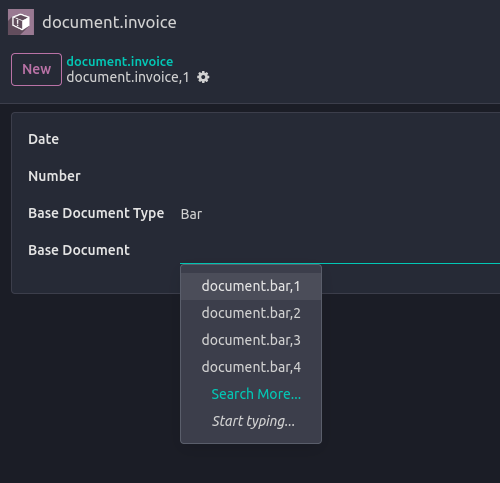Open the document.invoice breadcrumb link
500x483 pixels.
(x=120, y=61)
